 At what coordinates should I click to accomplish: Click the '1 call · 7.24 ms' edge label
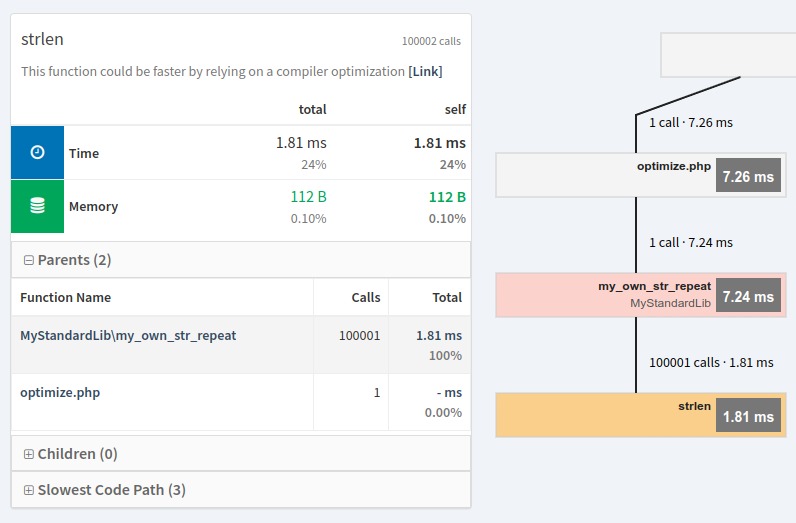691,243
